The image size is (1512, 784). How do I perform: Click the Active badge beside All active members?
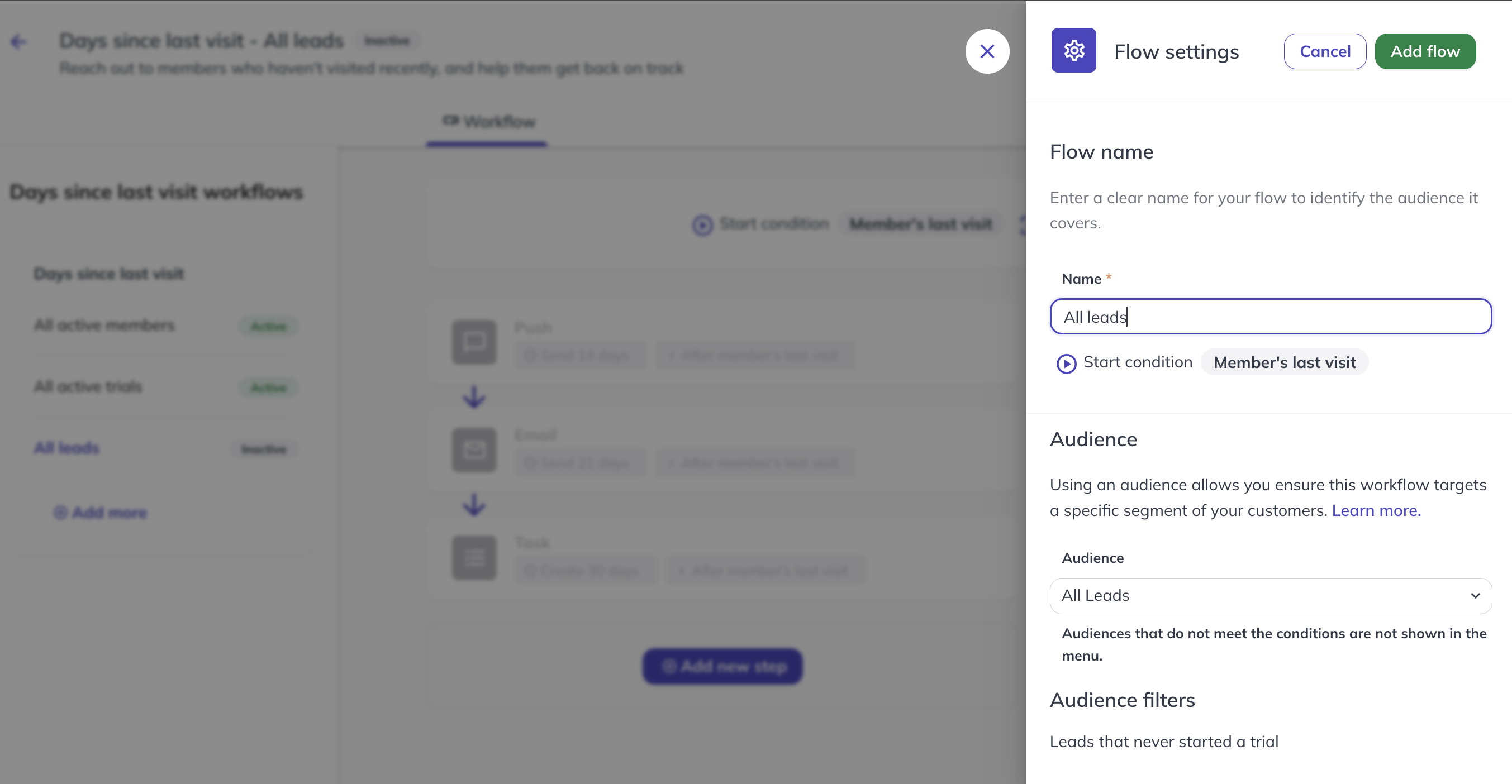(269, 327)
